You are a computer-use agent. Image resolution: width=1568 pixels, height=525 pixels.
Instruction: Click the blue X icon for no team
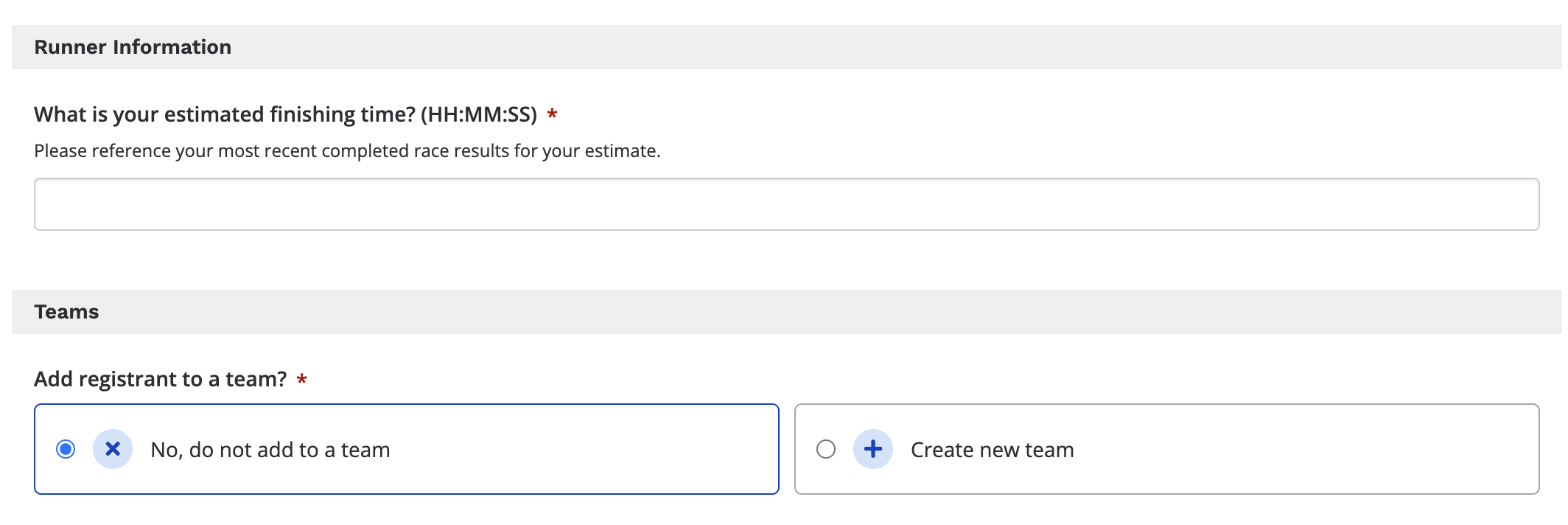[113, 449]
